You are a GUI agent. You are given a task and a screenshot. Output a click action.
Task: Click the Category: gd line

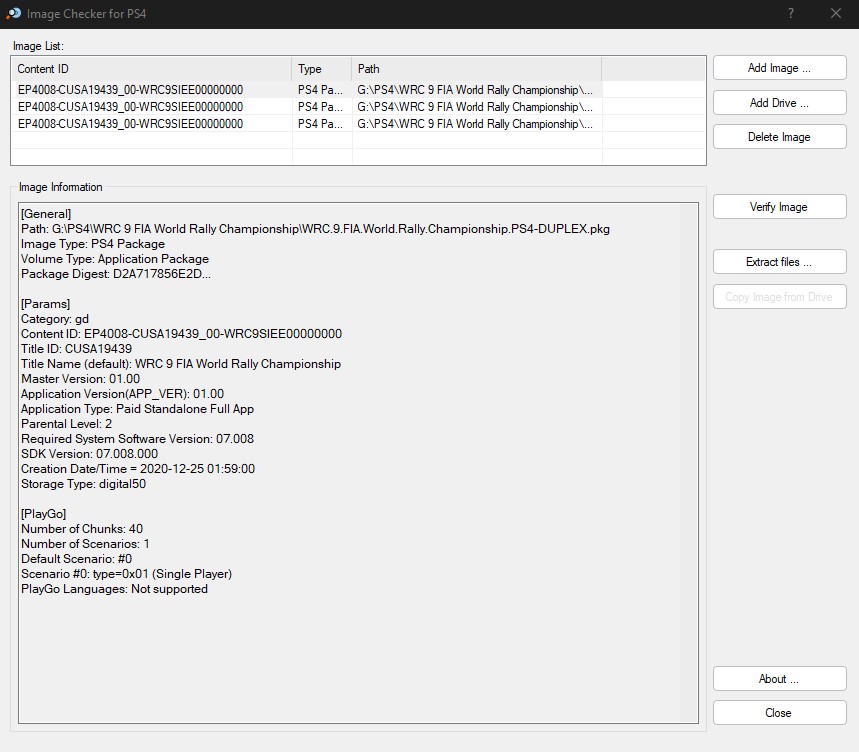point(55,319)
